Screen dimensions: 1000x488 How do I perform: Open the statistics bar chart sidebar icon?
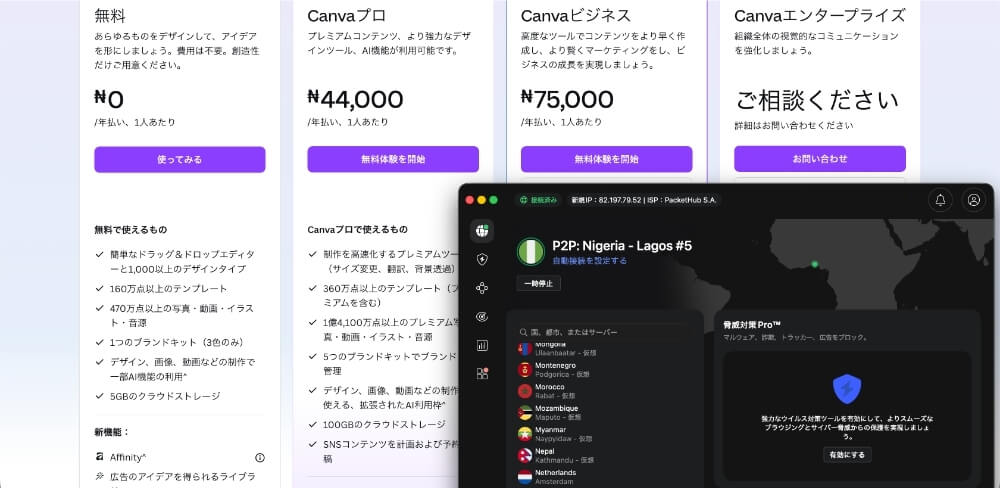tap(482, 345)
